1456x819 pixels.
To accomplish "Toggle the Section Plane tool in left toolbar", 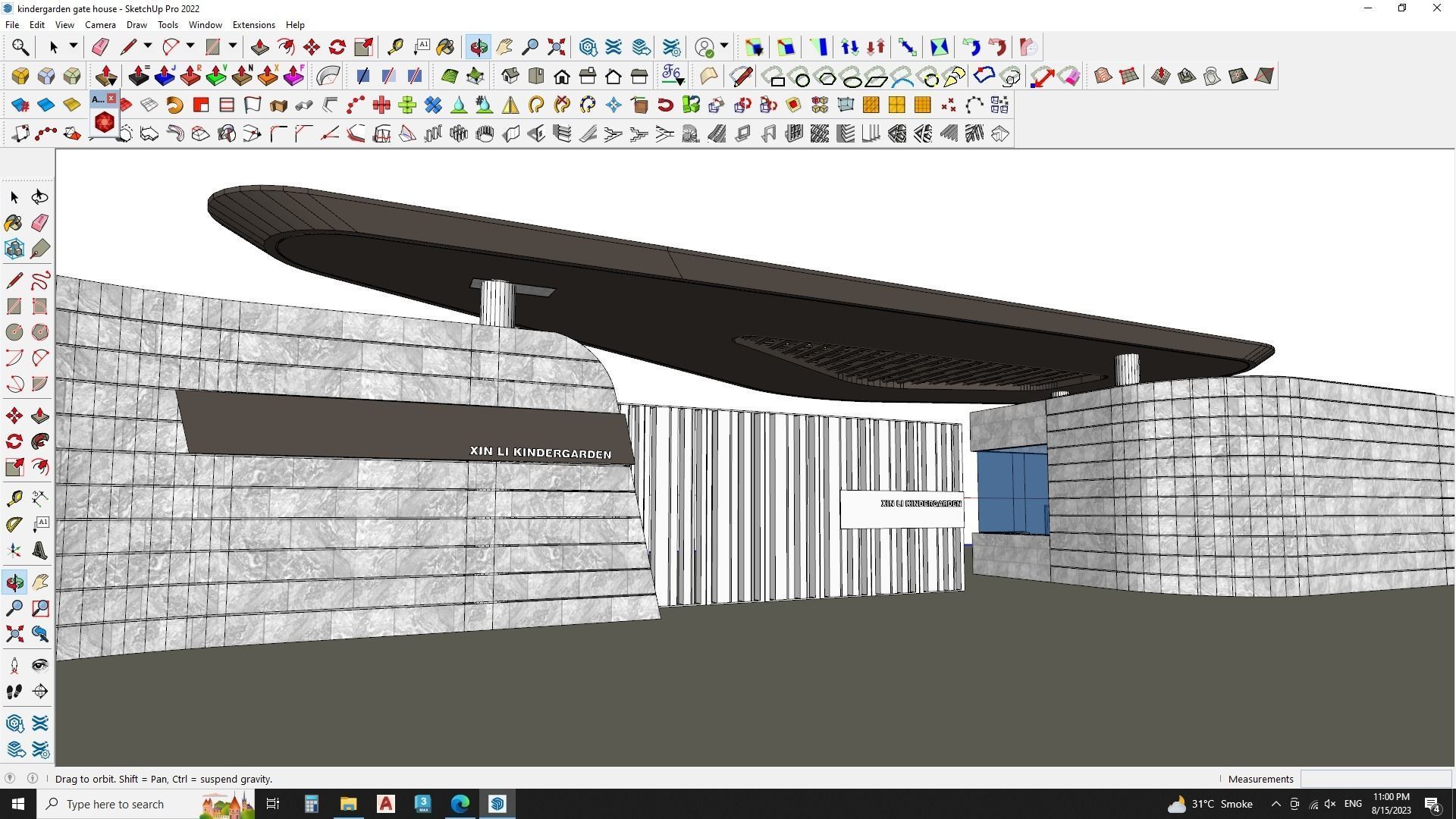I will tap(40, 692).
